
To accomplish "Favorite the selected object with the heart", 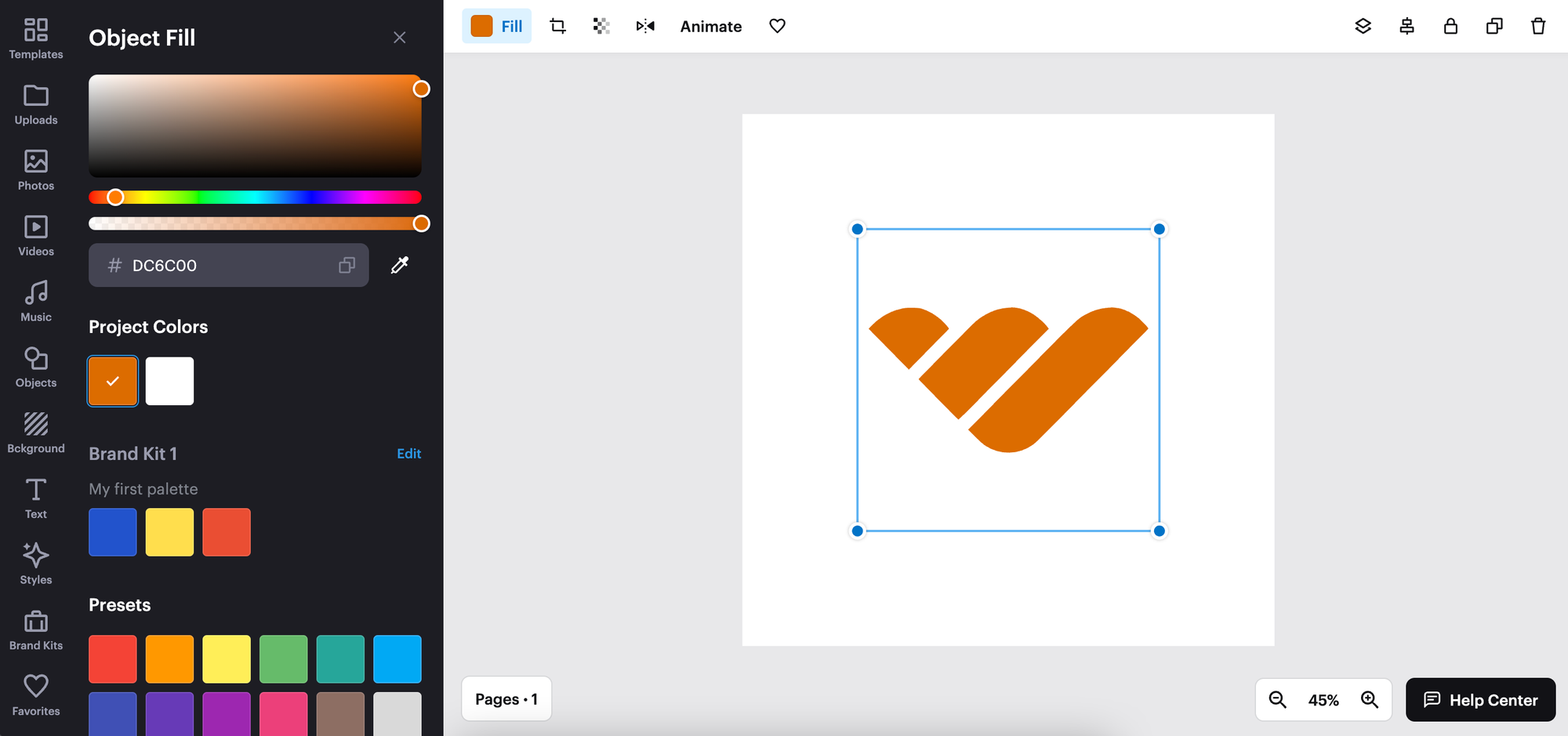I will [x=777, y=26].
